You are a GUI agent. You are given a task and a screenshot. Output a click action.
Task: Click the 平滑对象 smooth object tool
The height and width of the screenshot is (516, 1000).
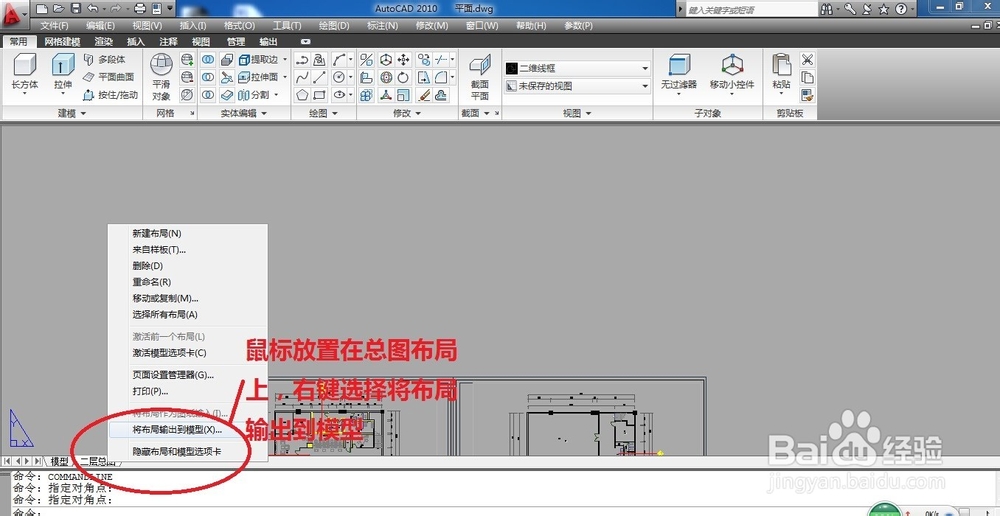161,77
